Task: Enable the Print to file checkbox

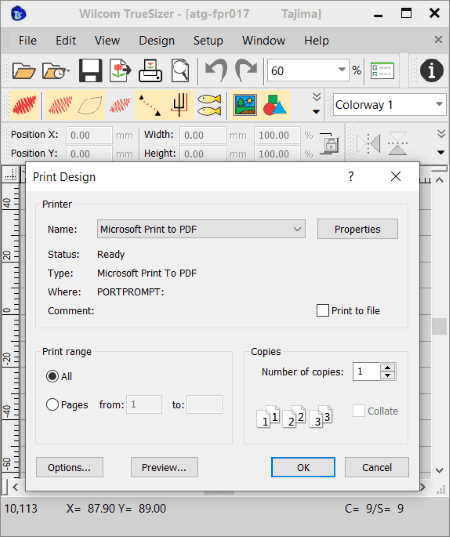Action: (323, 311)
